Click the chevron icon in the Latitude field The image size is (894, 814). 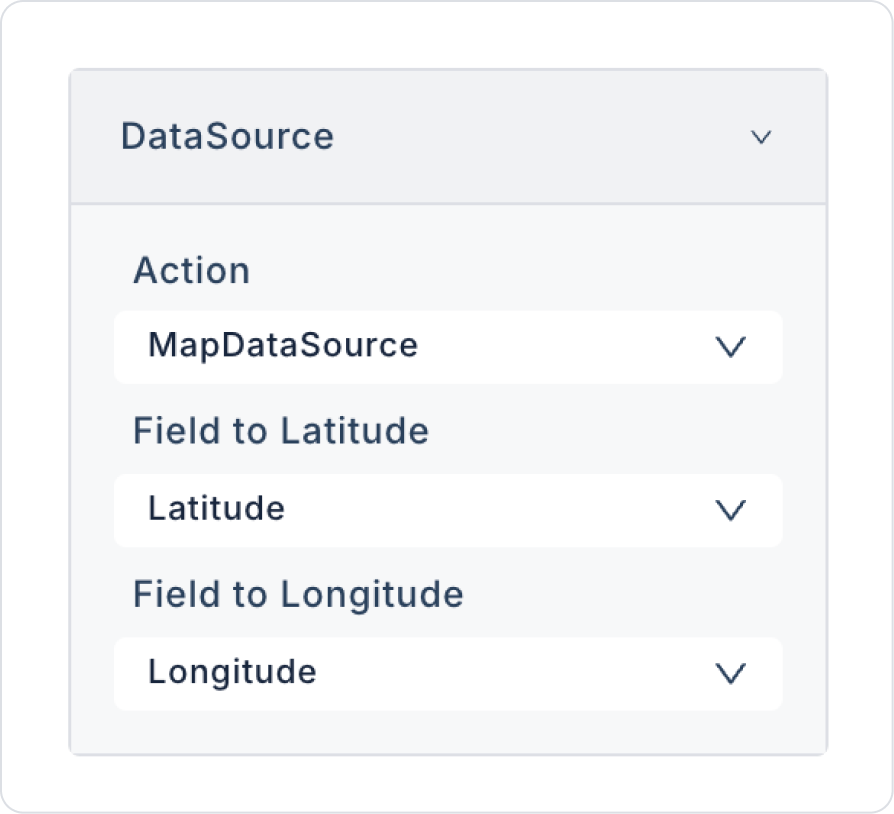coord(732,510)
